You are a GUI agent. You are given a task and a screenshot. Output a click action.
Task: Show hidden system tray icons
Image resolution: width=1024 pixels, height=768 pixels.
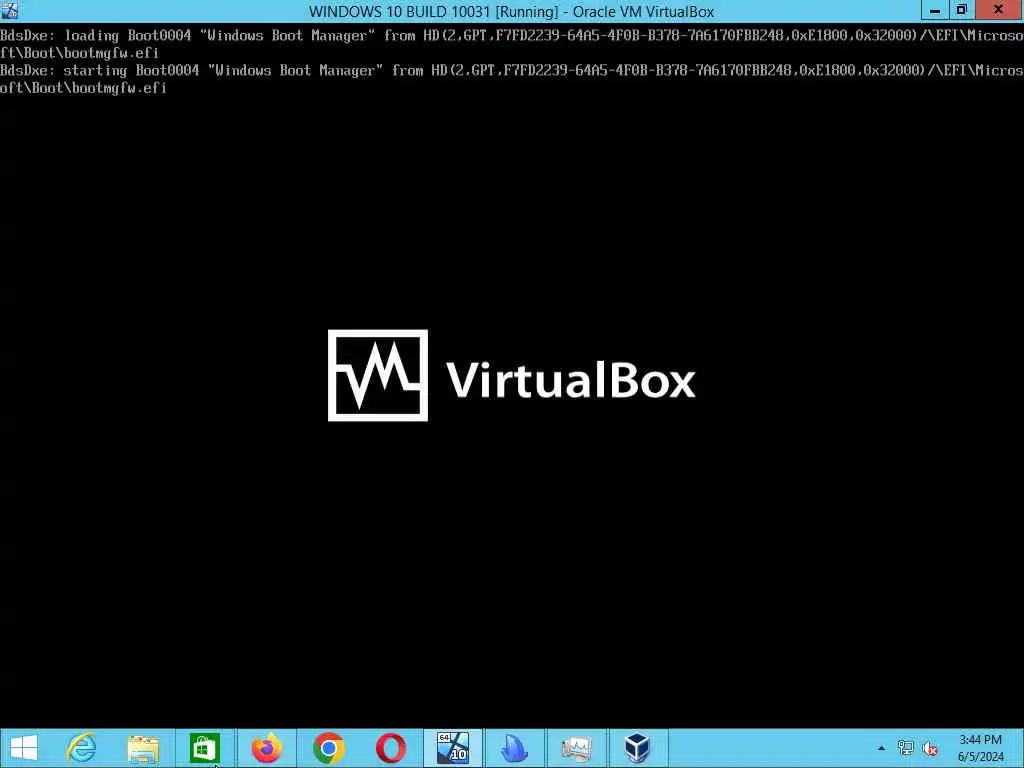click(881, 748)
